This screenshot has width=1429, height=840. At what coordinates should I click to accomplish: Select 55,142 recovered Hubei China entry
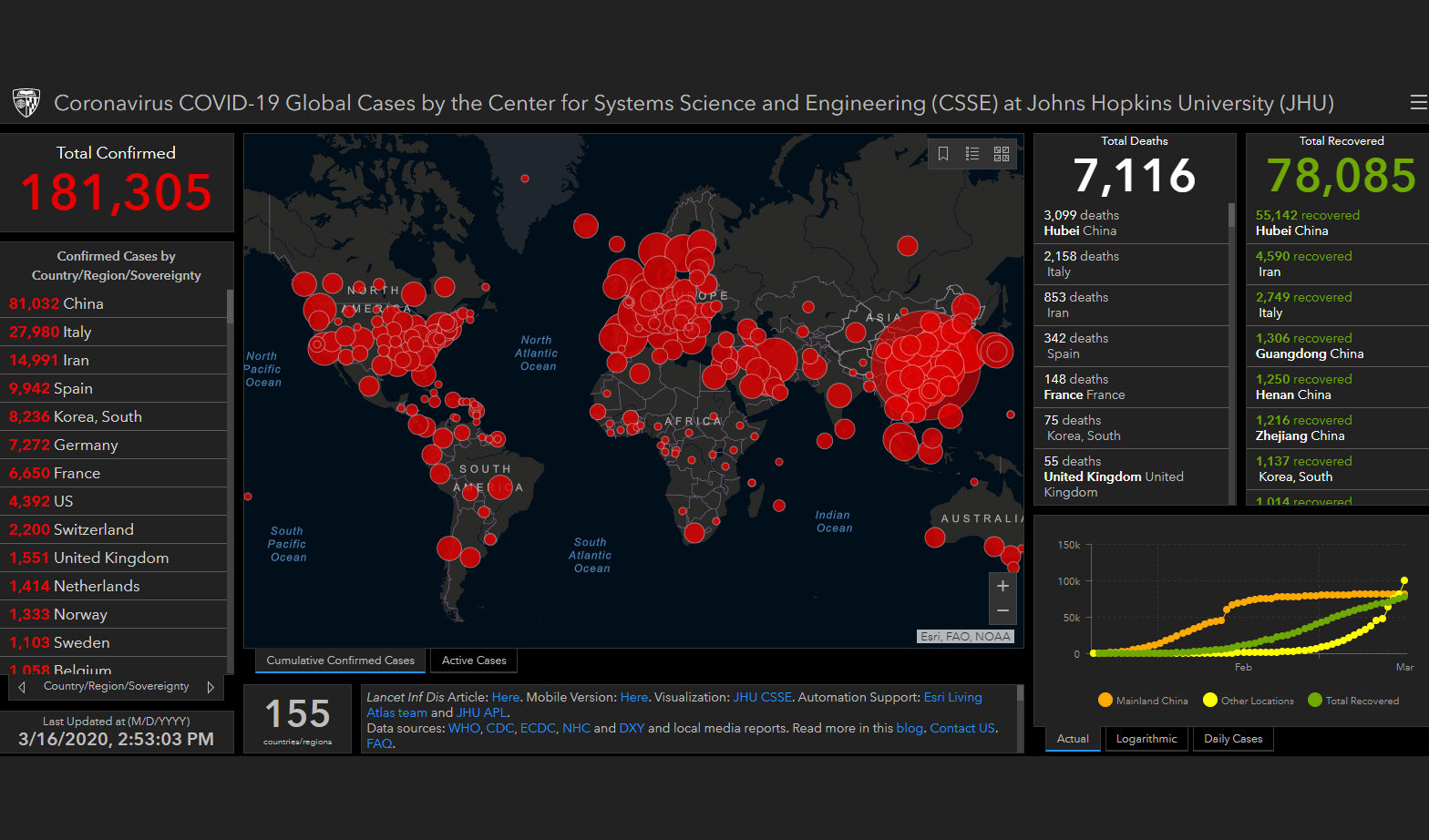(1337, 223)
